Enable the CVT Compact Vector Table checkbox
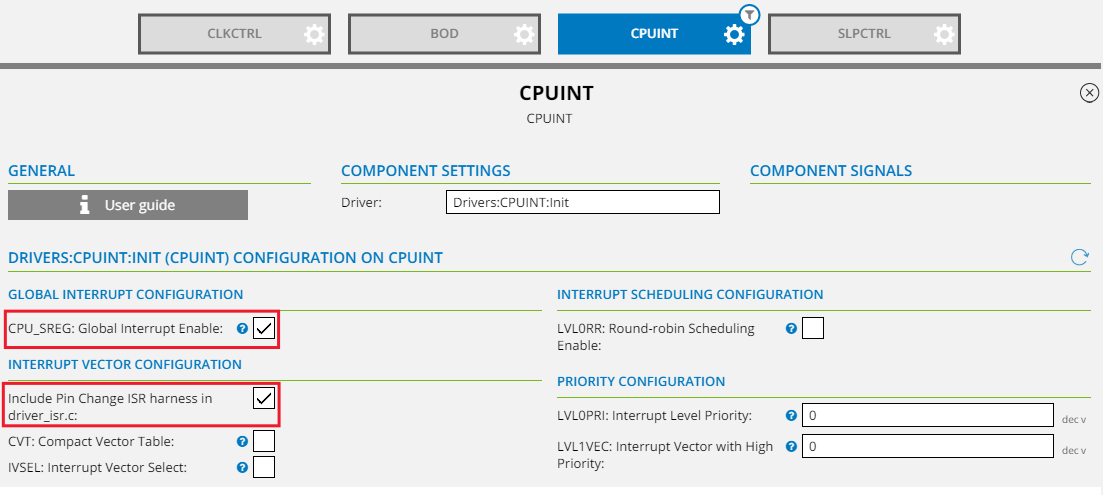 click(264, 440)
